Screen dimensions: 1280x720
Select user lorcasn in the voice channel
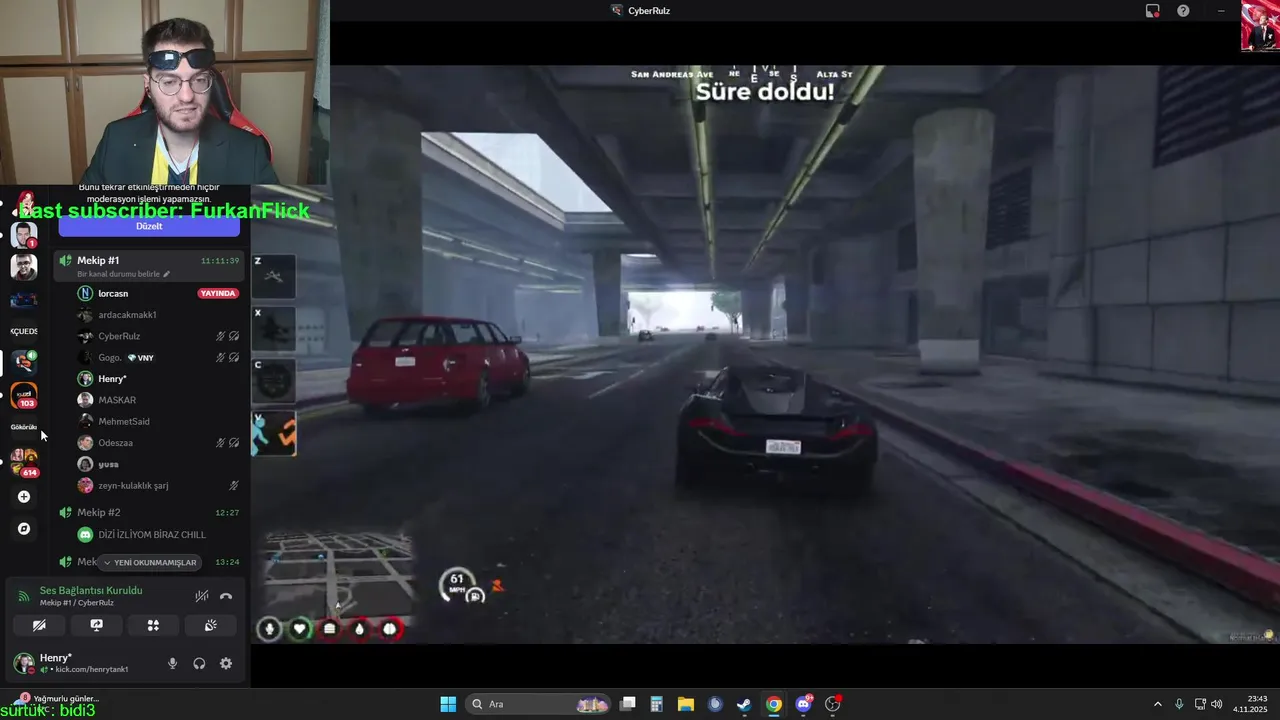point(113,293)
